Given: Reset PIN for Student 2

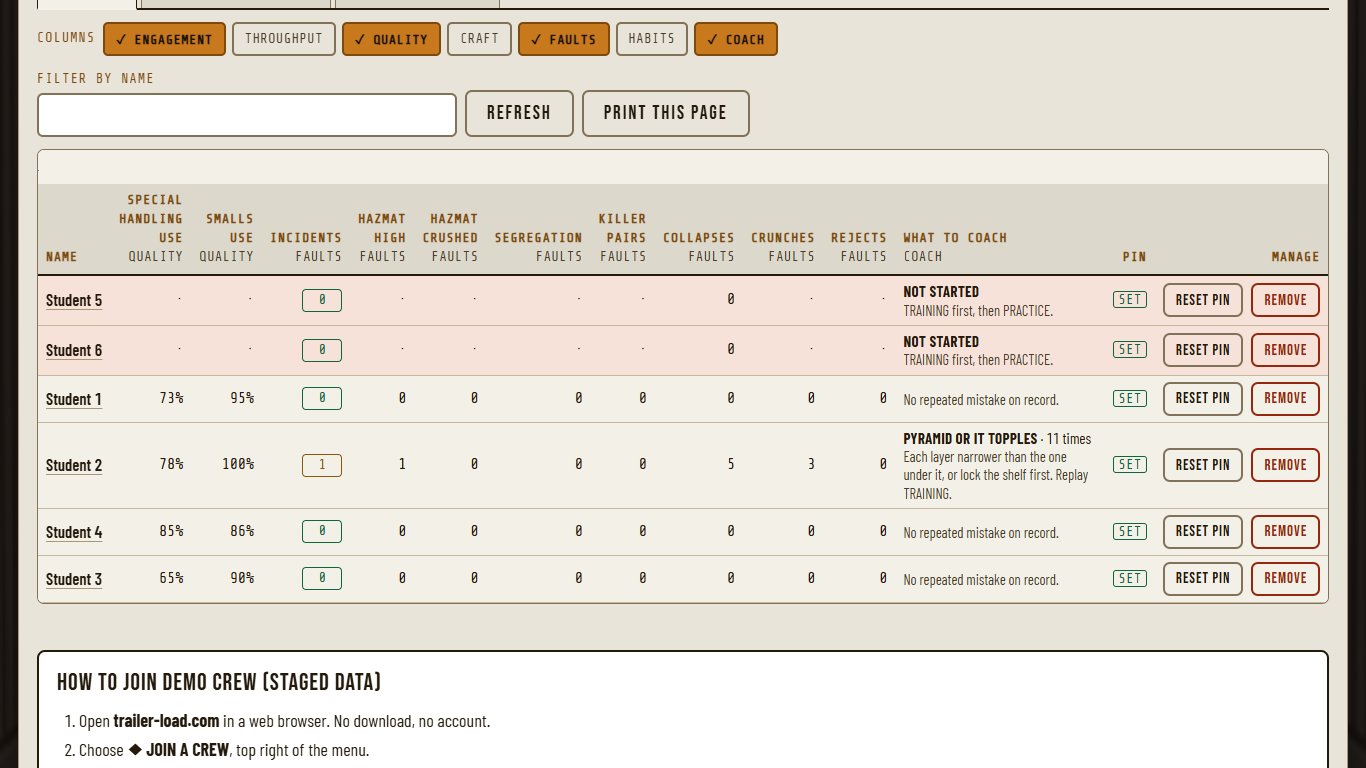Looking at the screenshot, I should pyautogui.click(x=1203, y=465).
